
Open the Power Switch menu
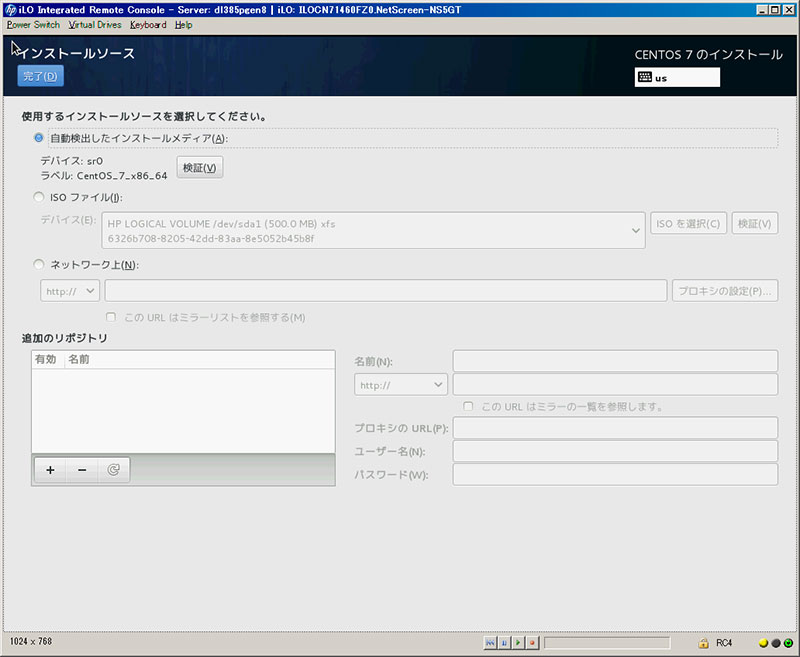click(33, 25)
